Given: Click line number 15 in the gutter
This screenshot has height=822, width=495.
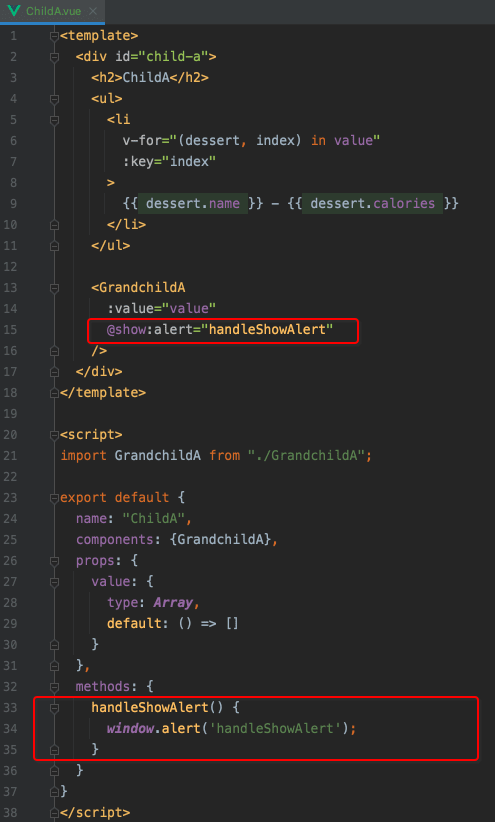Looking at the screenshot, I should point(11,330).
